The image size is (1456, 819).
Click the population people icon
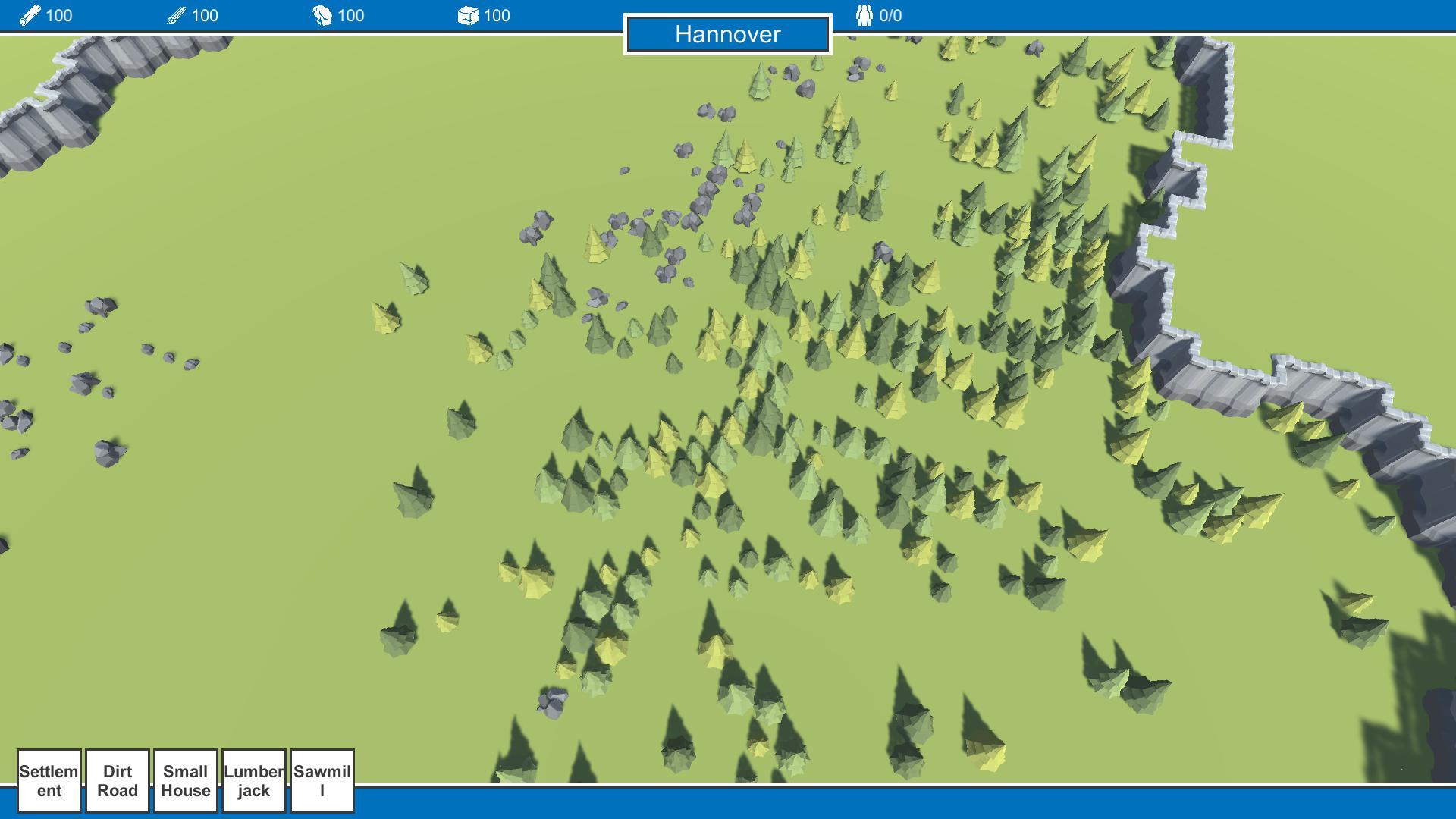point(864,15)
